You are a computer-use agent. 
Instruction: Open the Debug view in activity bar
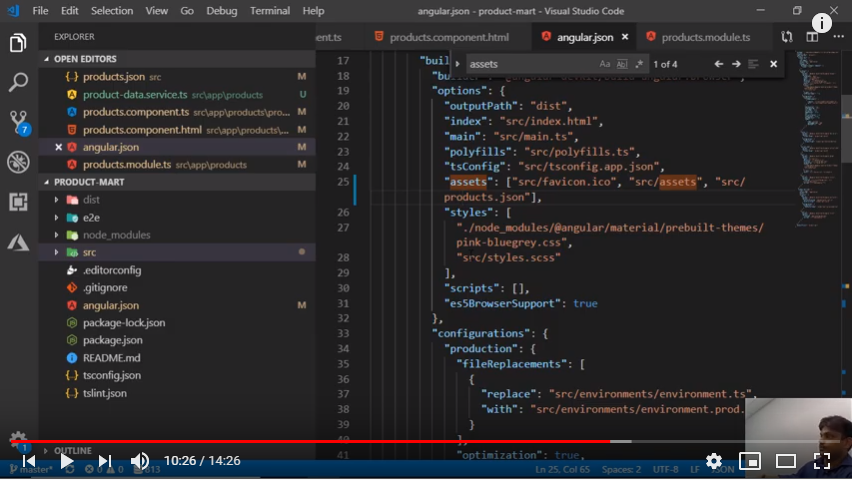pyautogui.click(x=18, y=162)
